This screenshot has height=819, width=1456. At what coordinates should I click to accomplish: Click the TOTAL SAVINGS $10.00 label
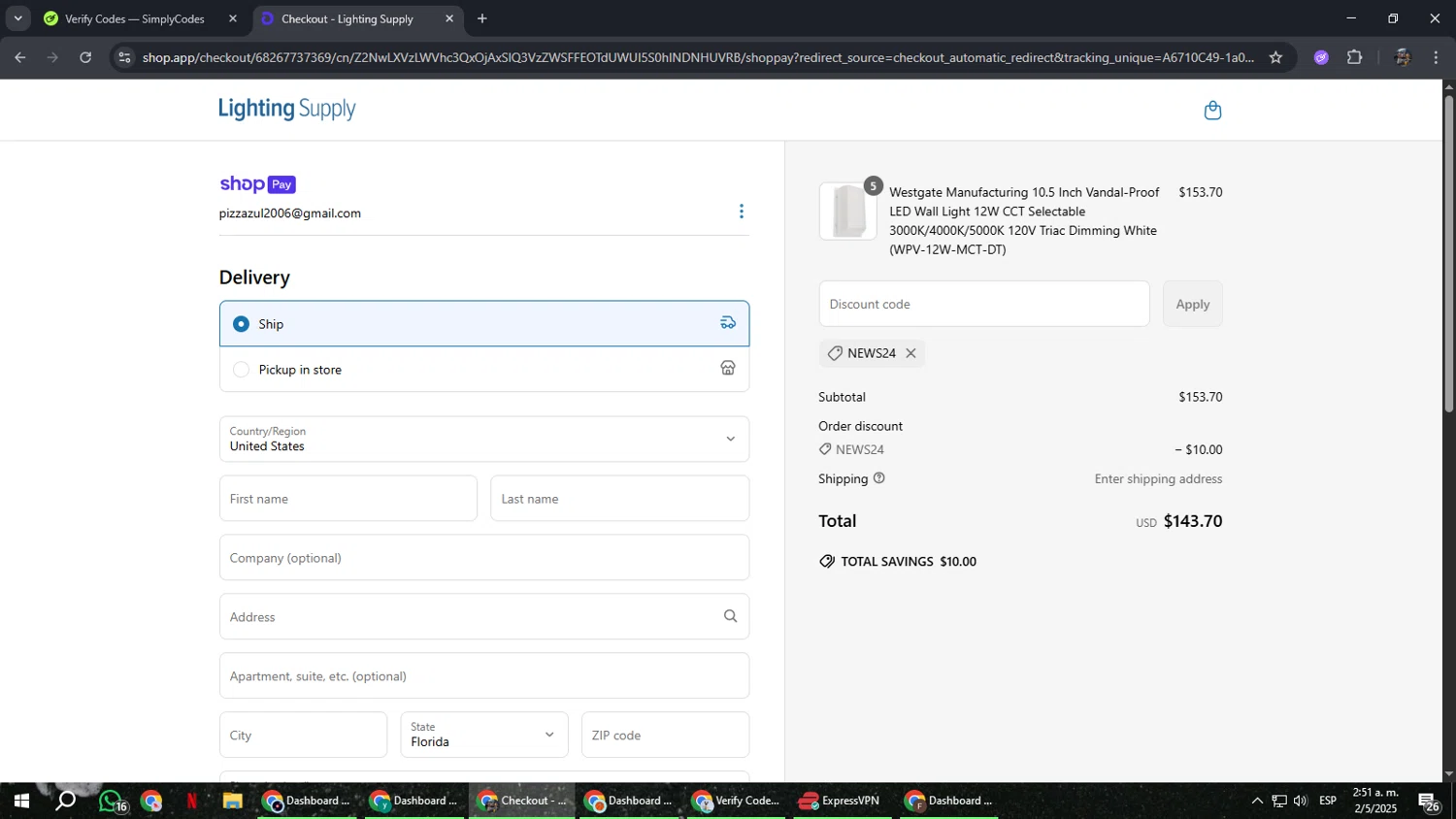[909, 562]
